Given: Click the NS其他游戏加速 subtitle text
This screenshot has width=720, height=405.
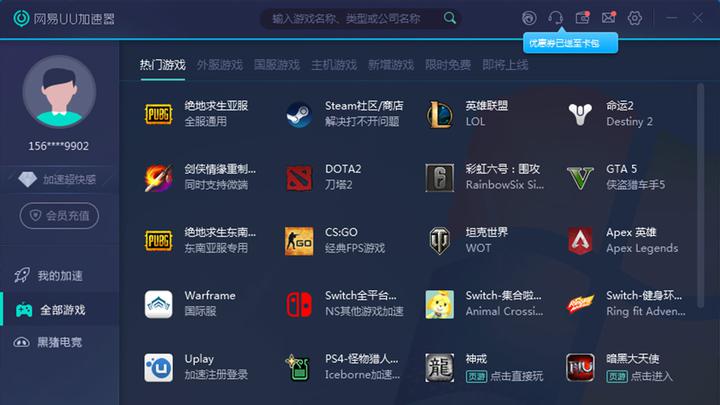Looking at the screenshot, I should pos(364,312).
